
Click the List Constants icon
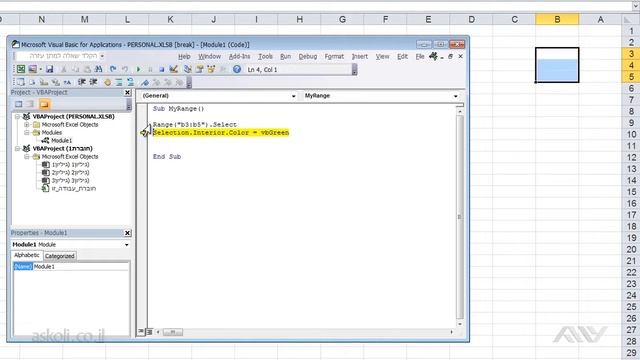(32, 82)
